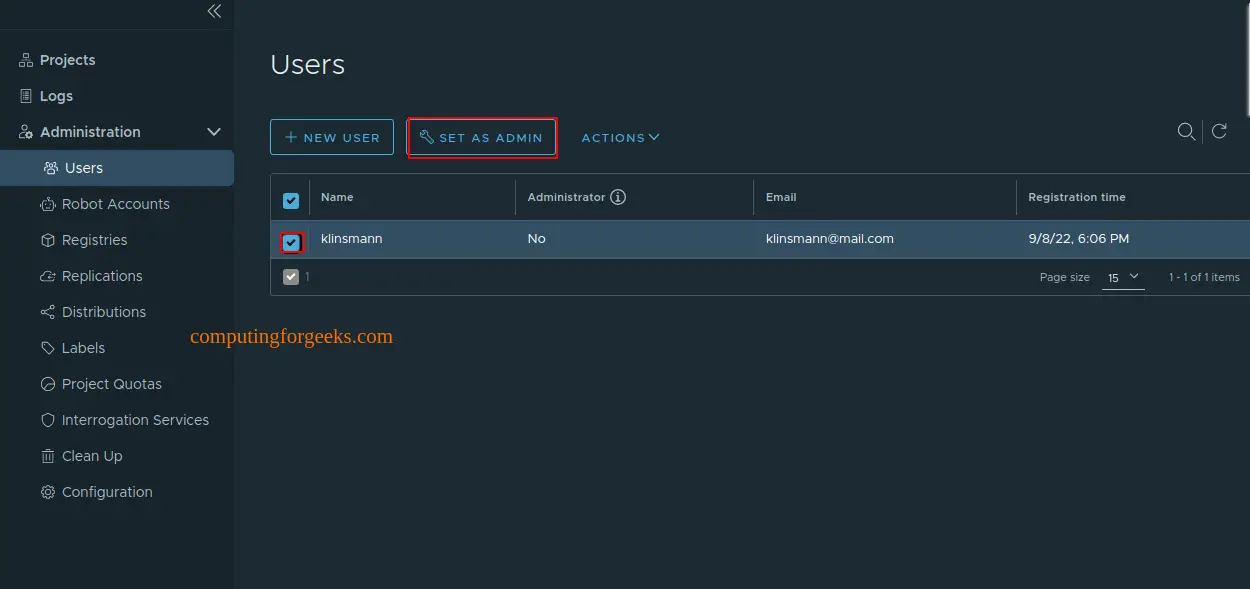Image resolution: width=1250 pixels, height=589 pixels.
Task: Toggle the select-all checkbox in the table header
Action: coord(291,199)
